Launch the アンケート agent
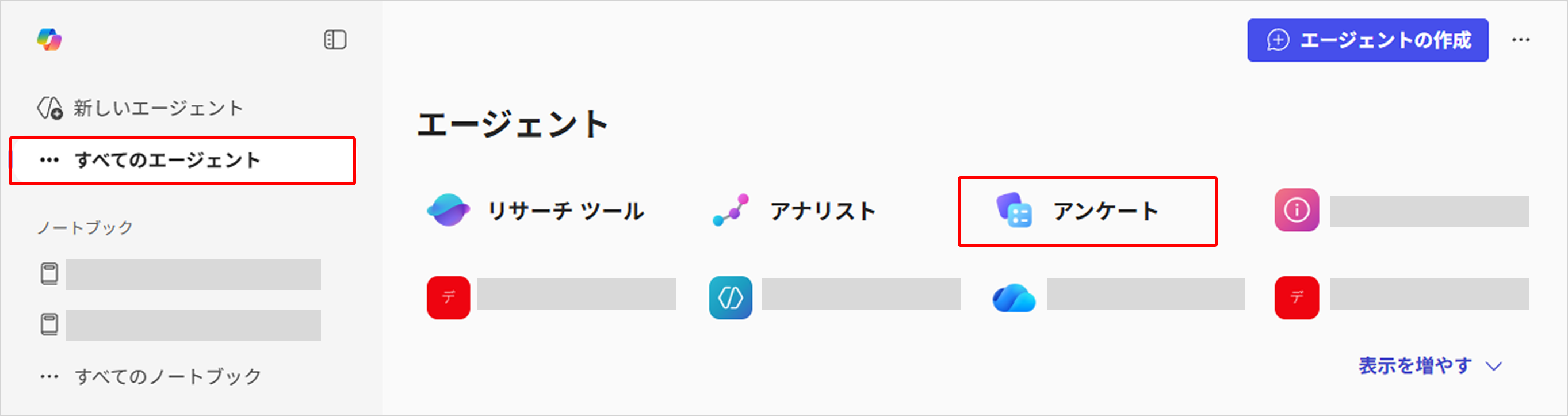 [x=1087, y=211]
